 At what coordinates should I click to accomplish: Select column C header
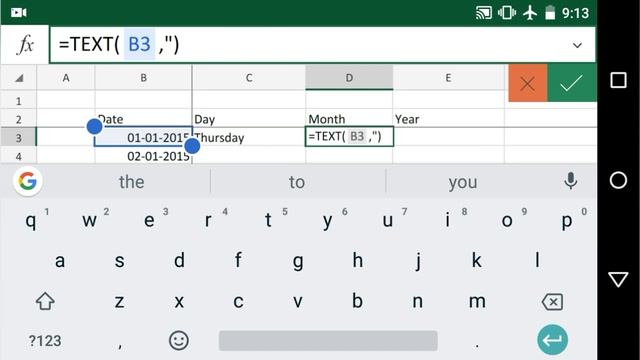coord(249,78)
